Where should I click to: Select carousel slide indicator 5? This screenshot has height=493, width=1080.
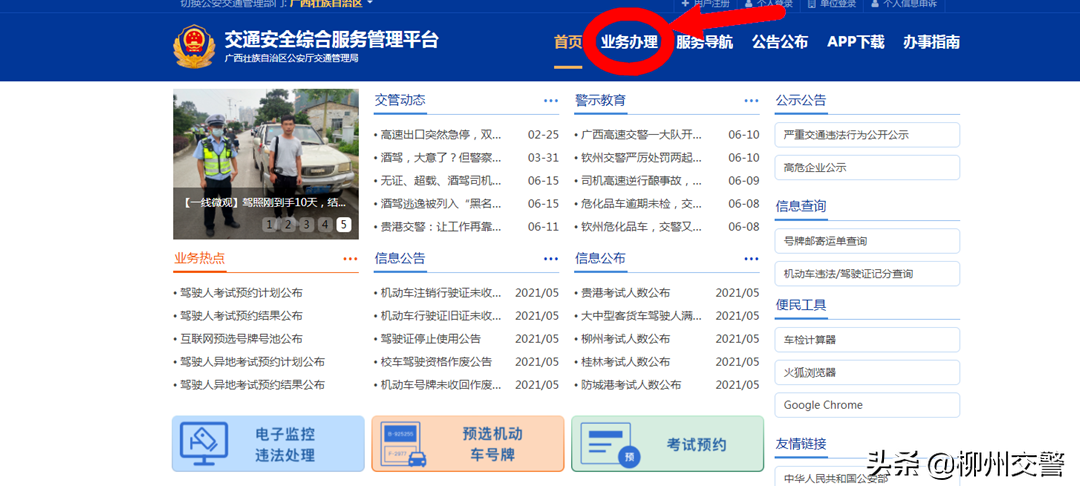coord(344,224)
